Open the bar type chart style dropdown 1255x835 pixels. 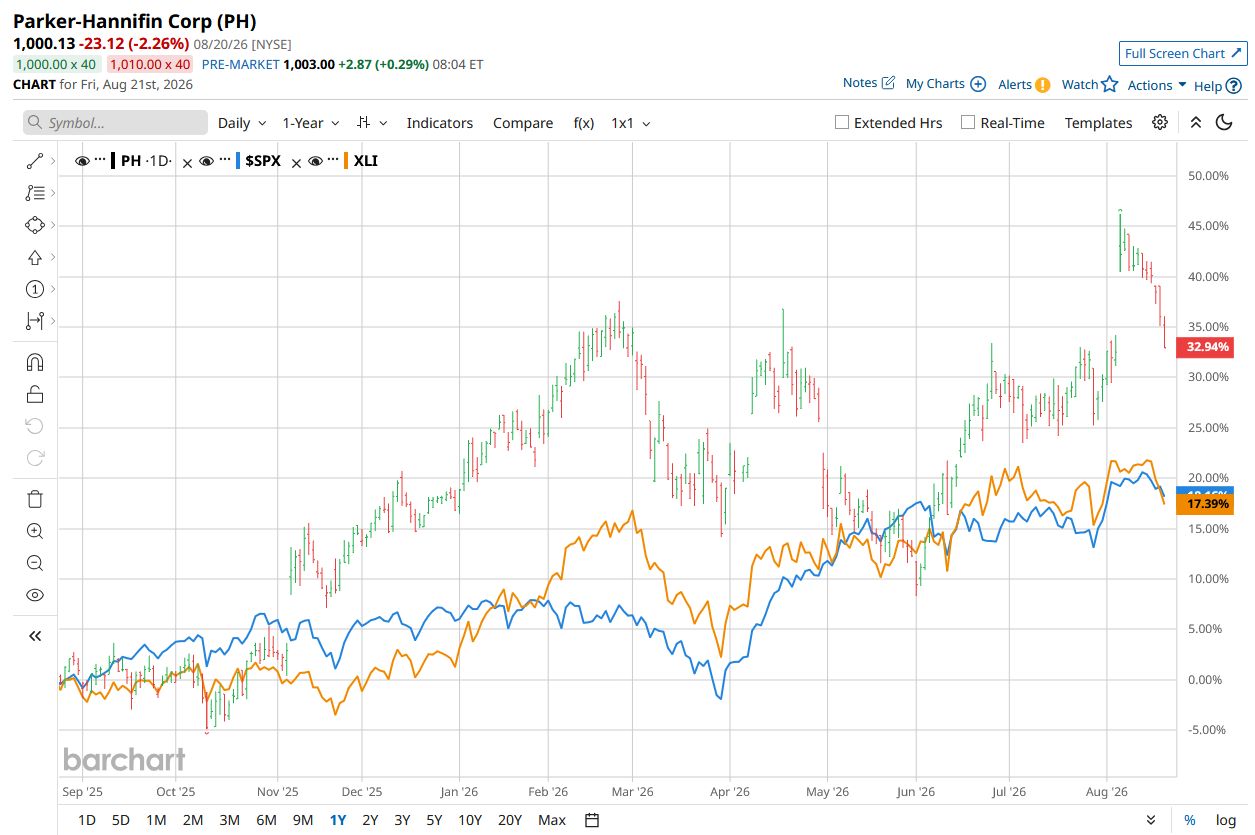pos(373,123)
